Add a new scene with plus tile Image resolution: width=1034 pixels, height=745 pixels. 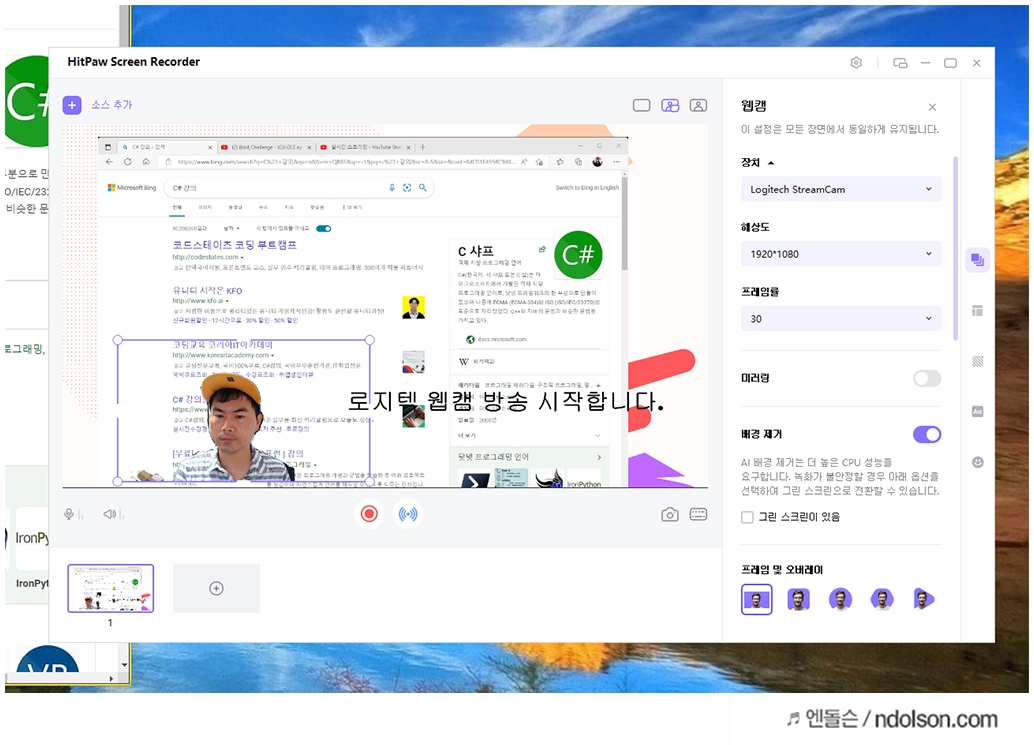216,588
